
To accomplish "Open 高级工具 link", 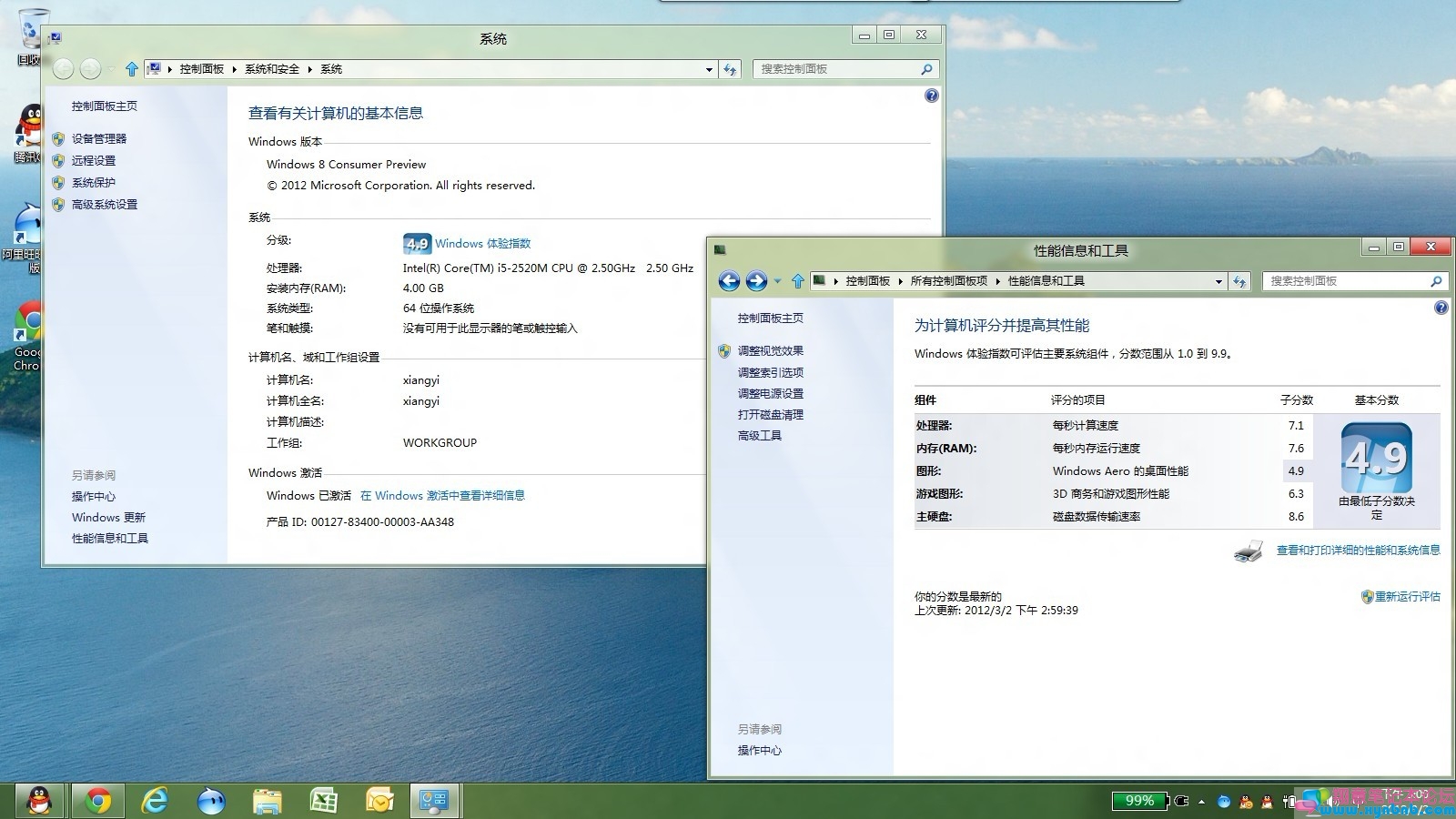I will (760, 436).
